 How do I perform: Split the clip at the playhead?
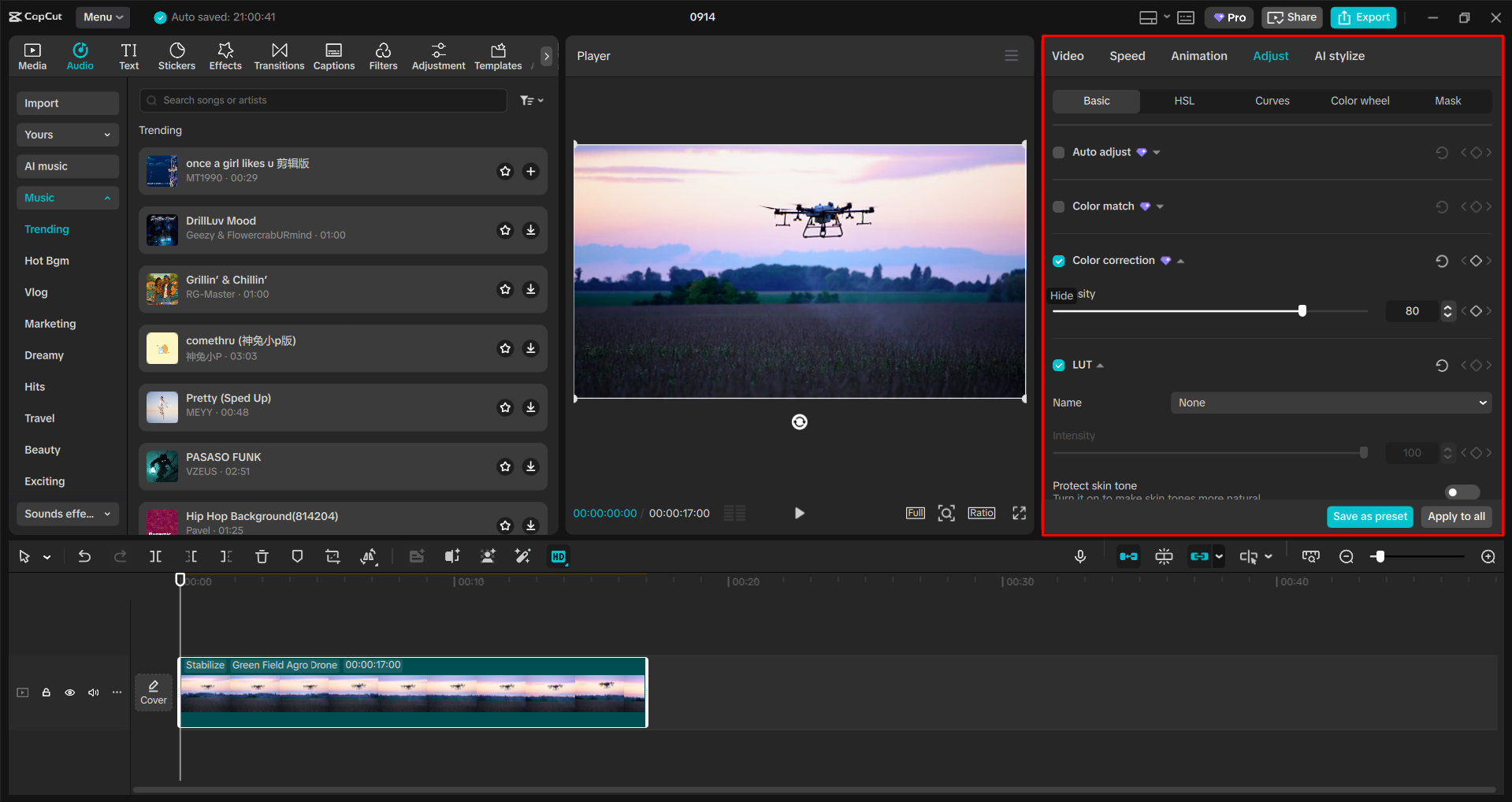point(155,556)
